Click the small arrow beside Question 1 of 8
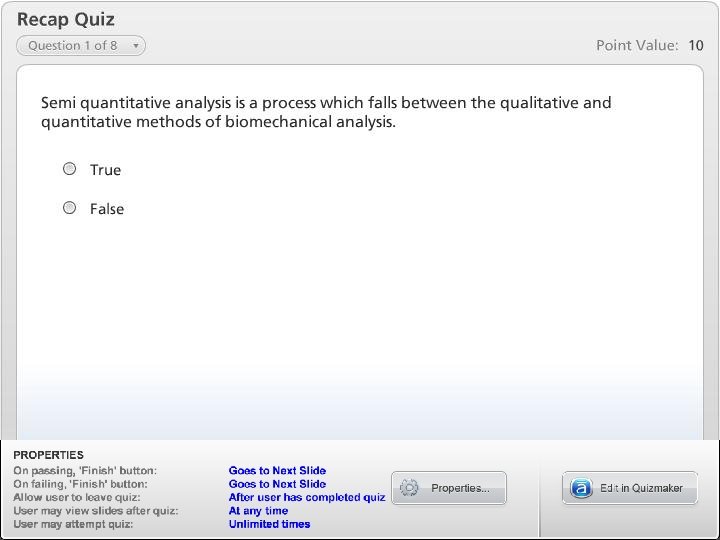Viewport: 720px width, 540px height. [x=136, y=46]
